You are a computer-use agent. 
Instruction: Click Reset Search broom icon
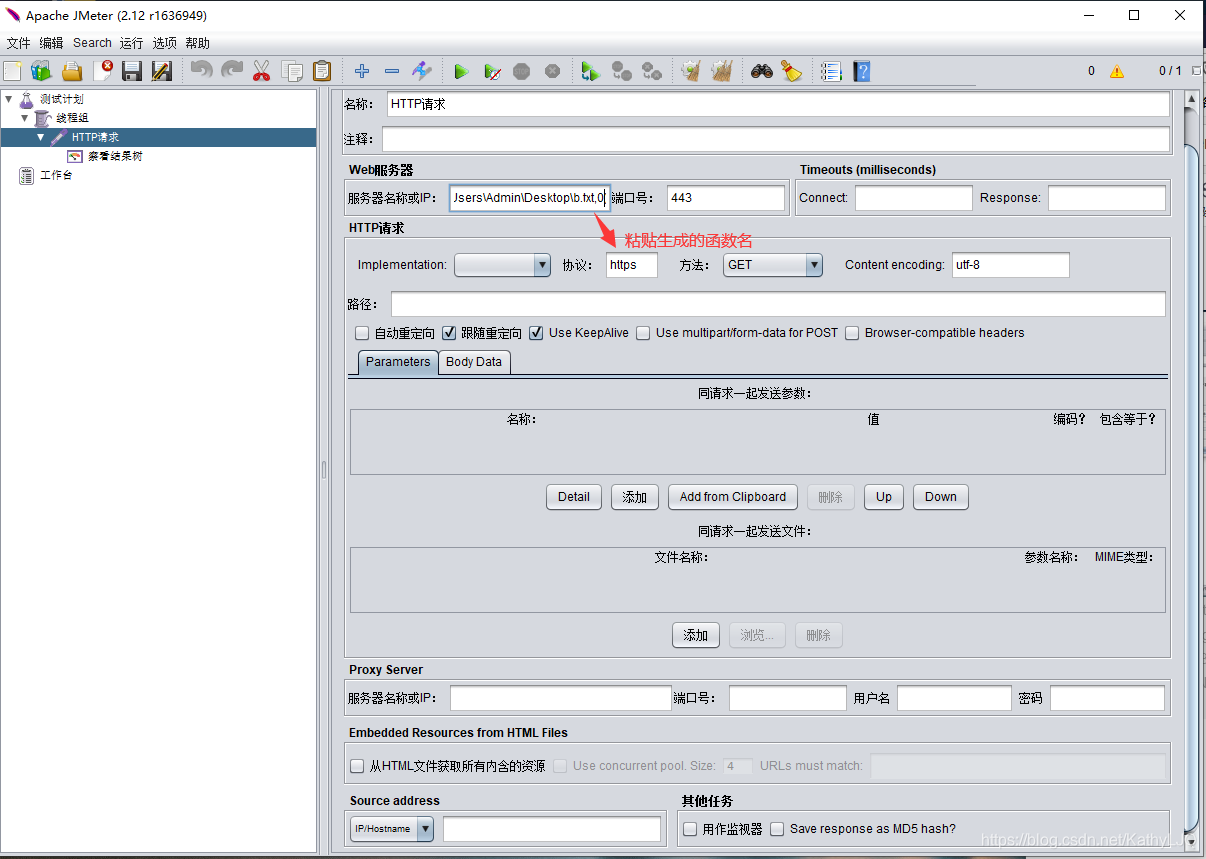792,71
